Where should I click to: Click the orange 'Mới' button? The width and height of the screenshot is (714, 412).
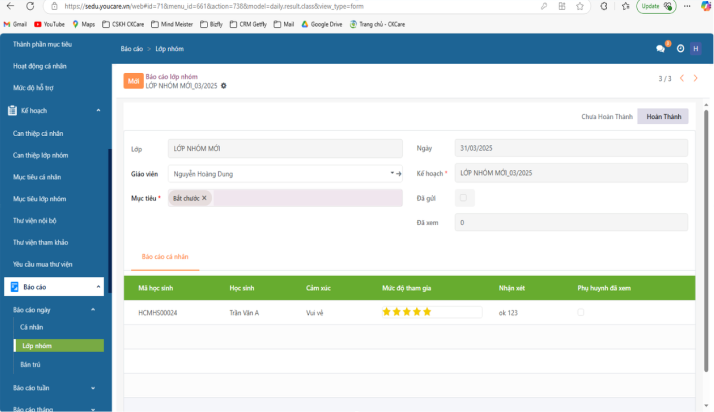coord(133,82)
